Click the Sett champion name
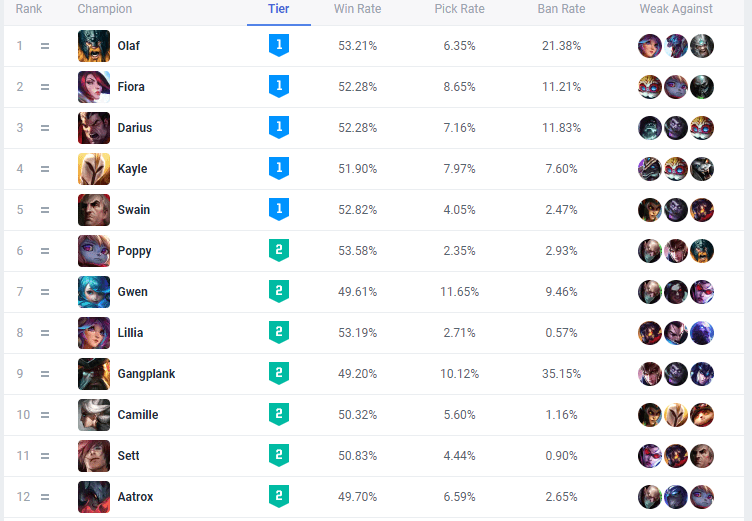This screenshot has height=521, width=752. tap(128, 456)
